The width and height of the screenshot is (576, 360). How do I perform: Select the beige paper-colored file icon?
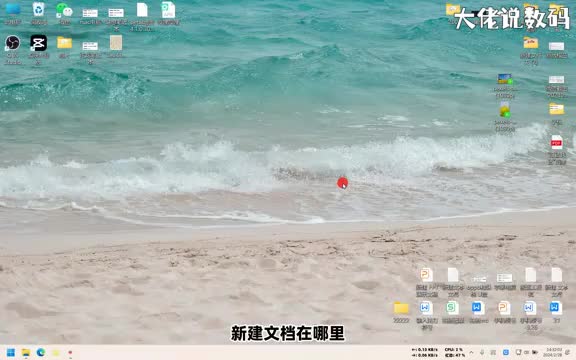point(116,43)
